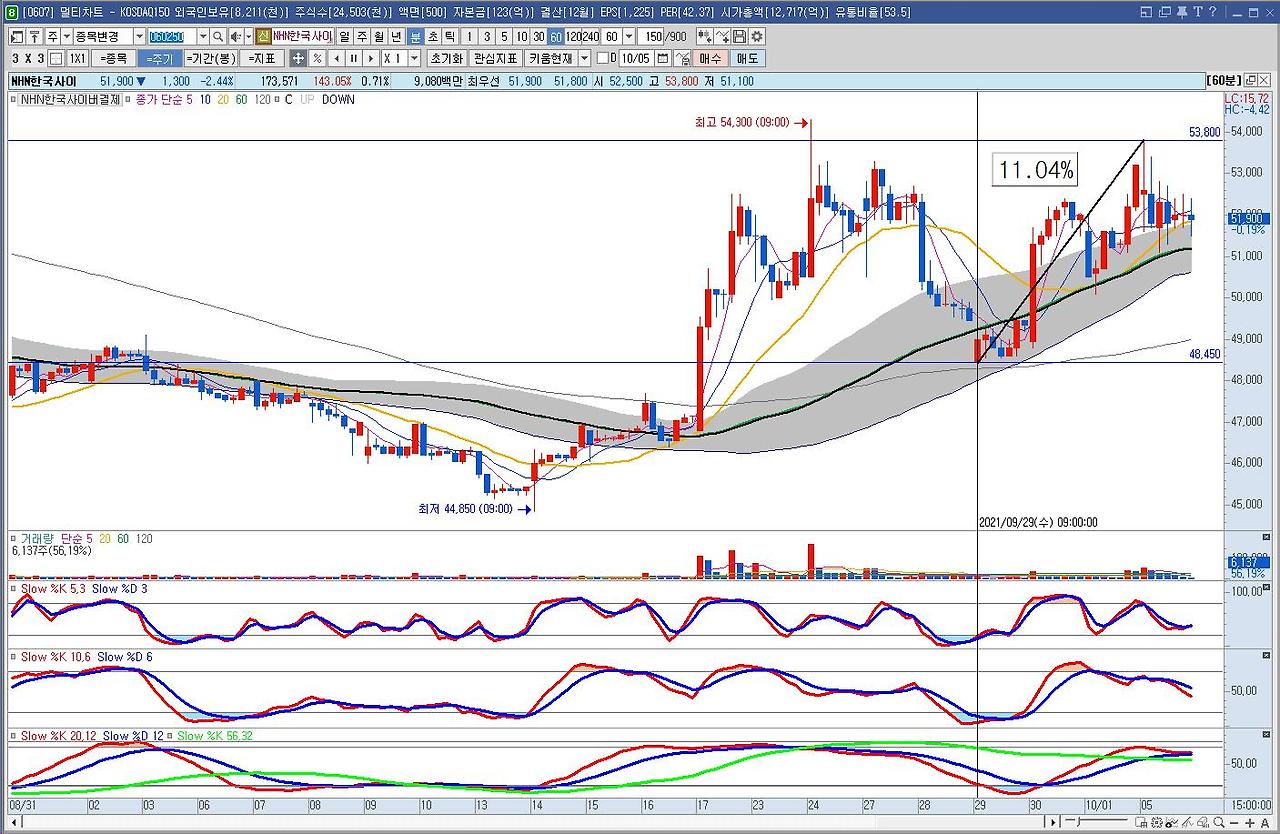
Task: Click the NHN한국사이버결제 chart legend label
Action: point(70,100)
